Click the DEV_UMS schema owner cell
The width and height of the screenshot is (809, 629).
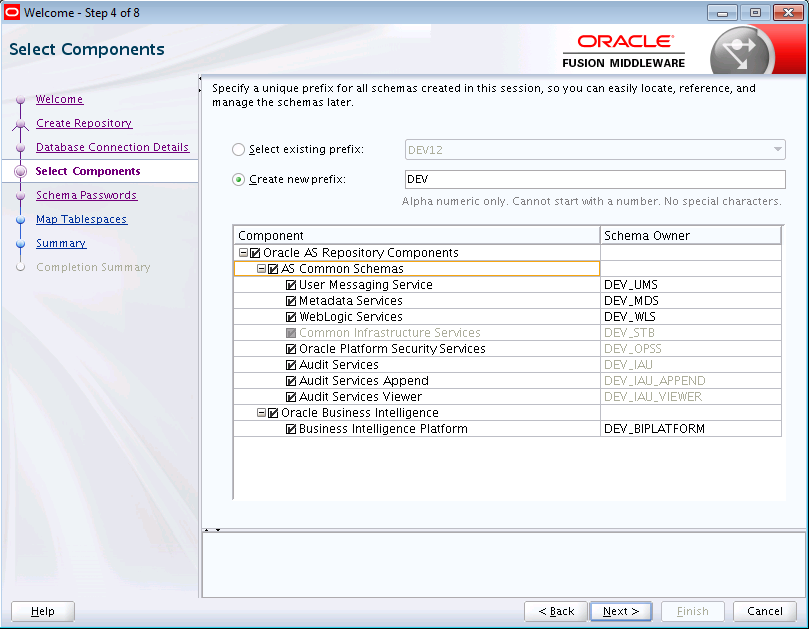(x=691, y=285)
